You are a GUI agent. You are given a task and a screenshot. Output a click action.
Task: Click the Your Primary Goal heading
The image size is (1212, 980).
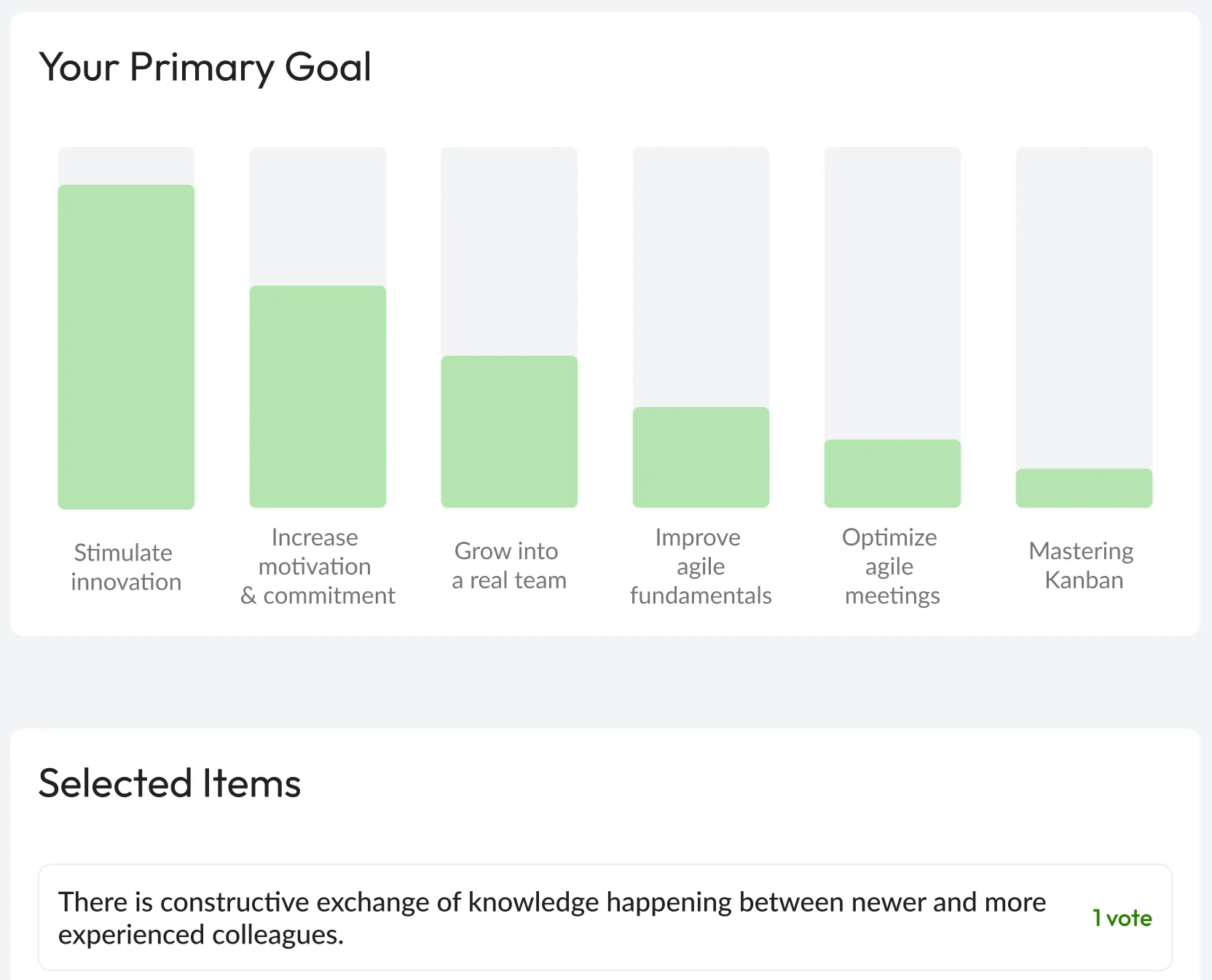point(205,67)
